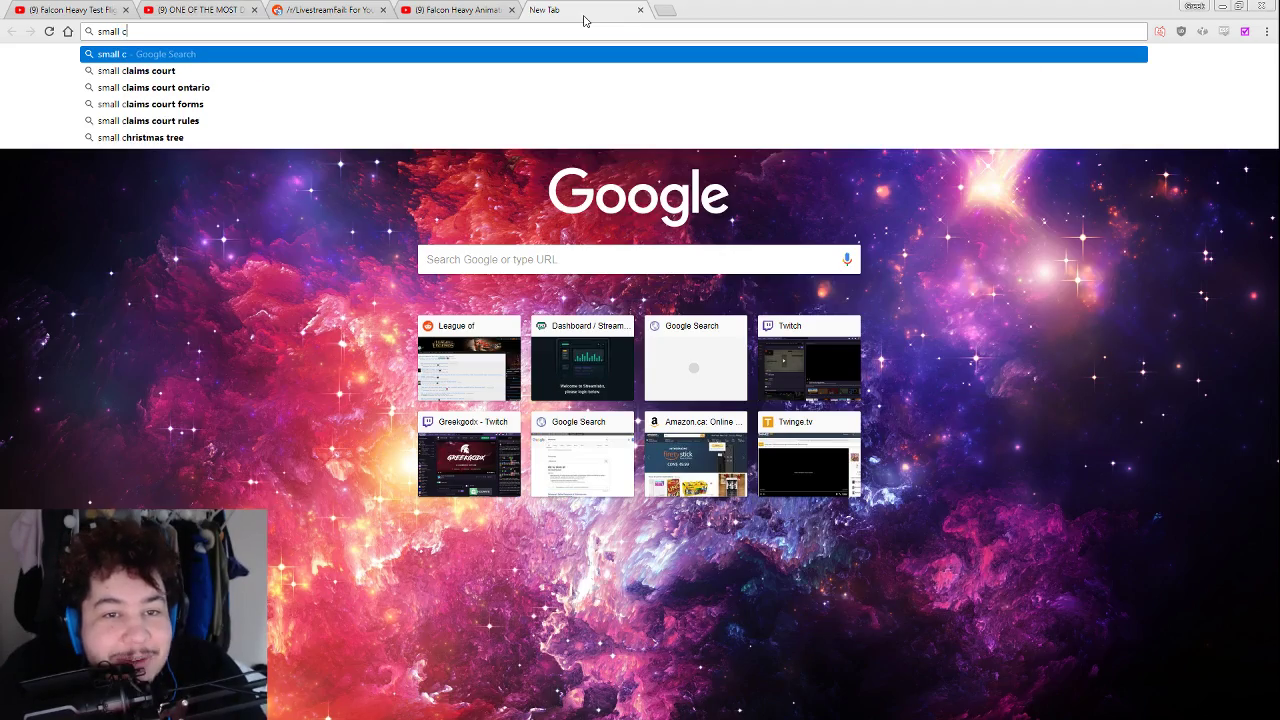Close the LivestreamFail tab
Image resolution: width=1280 pixels, height=720 pixels.
click(x=383, y=10)
